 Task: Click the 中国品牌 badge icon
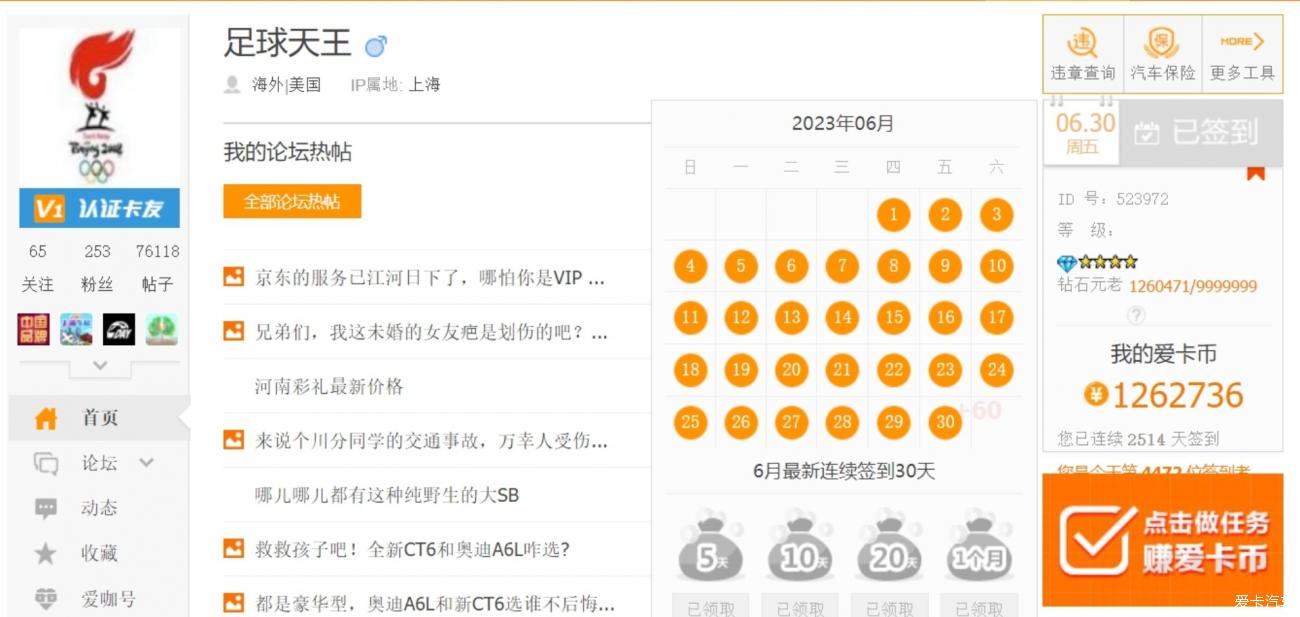click(x=33, y=329)
